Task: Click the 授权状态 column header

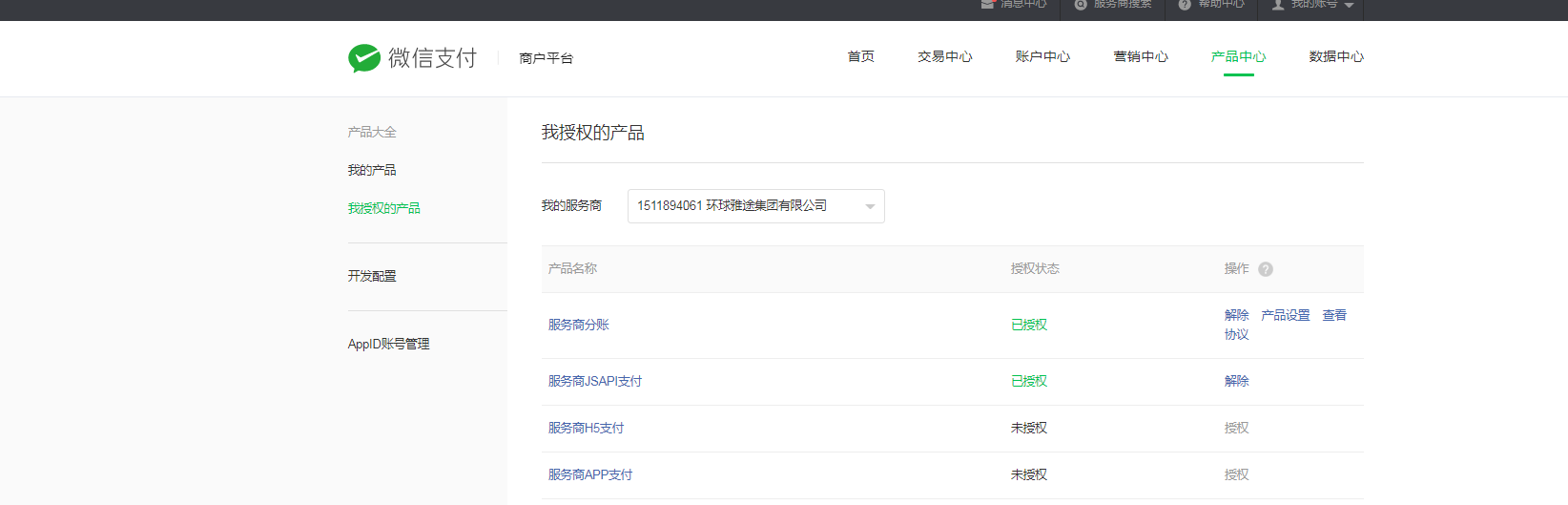Action: tap(1035, 268)
